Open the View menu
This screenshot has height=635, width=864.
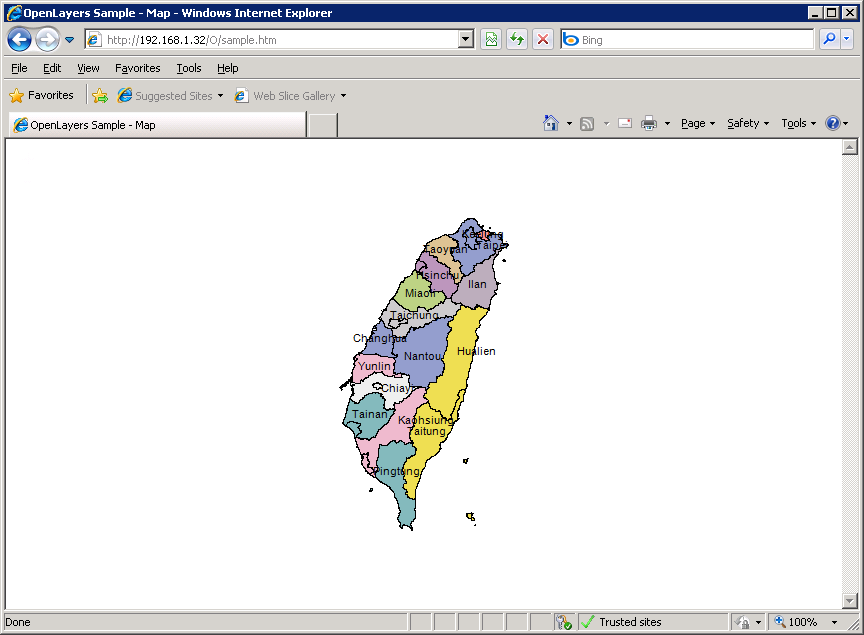[88, 68]
